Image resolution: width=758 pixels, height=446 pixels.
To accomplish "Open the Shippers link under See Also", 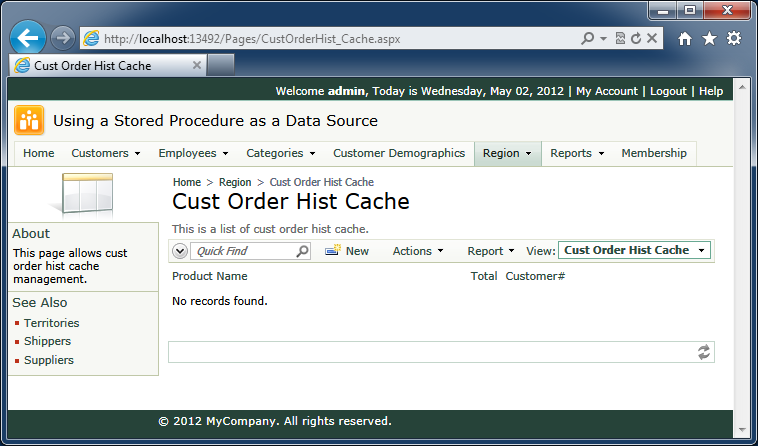I will tap(47, 341).
